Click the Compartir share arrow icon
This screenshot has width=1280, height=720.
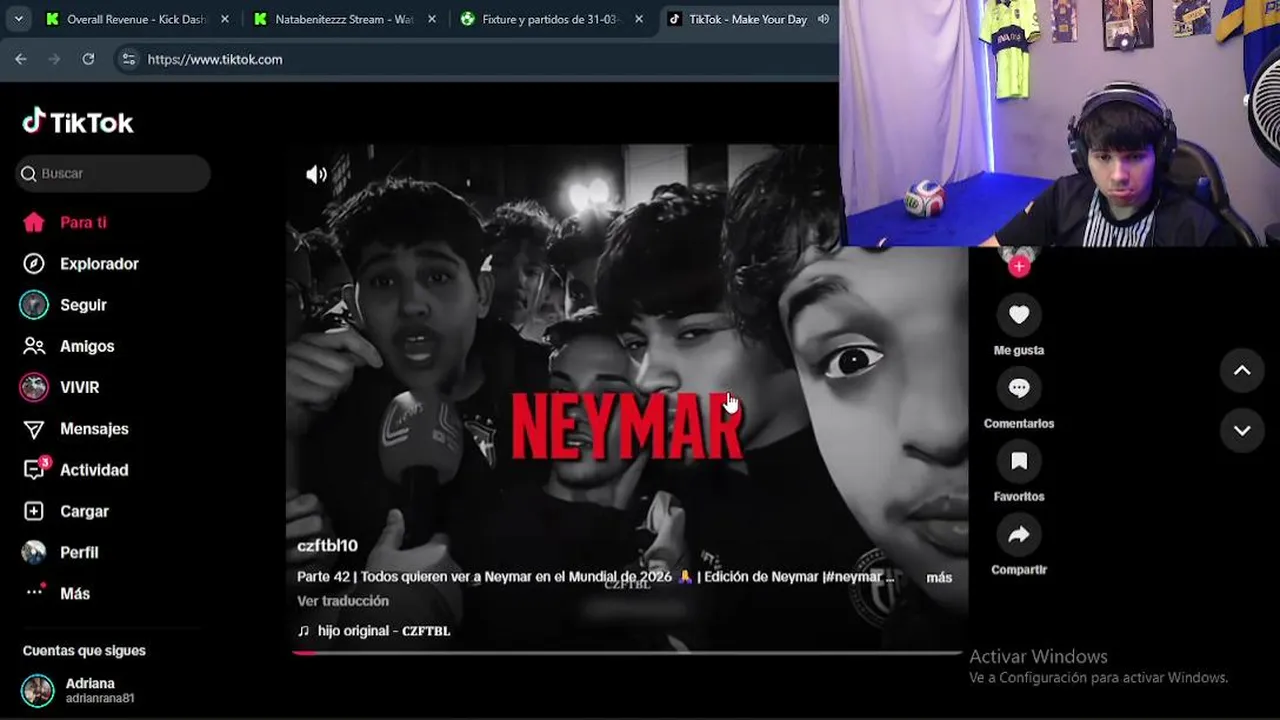tap(1019, 535)
